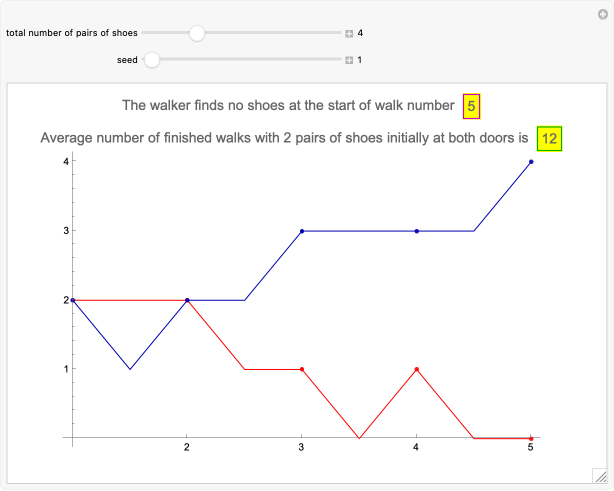The width and height of the screenshot is (614, 491).
Task: Click the 'seed' label
Action: click(127, 60)
